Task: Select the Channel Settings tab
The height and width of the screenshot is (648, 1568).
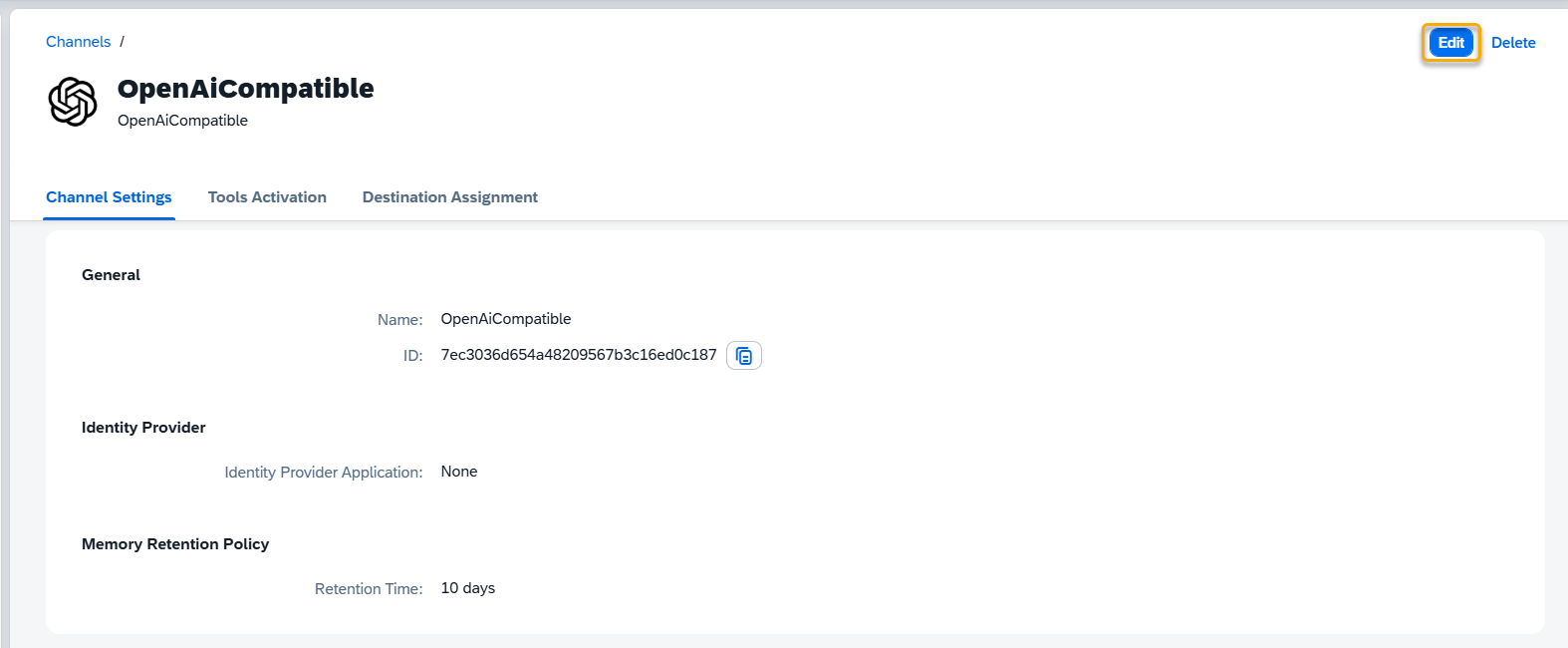Action: tap(109, 197)
